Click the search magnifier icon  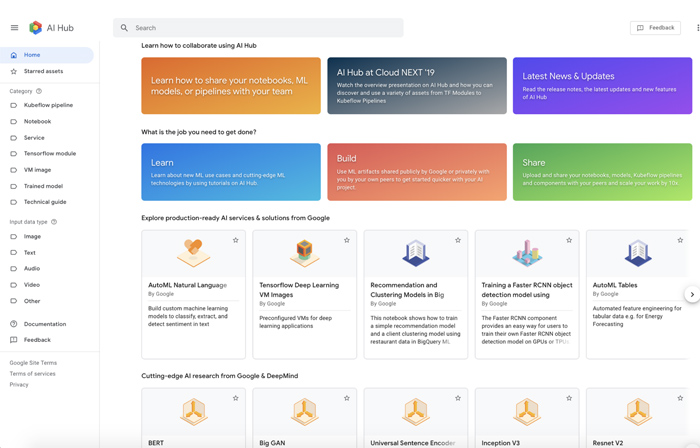[125, 28]
